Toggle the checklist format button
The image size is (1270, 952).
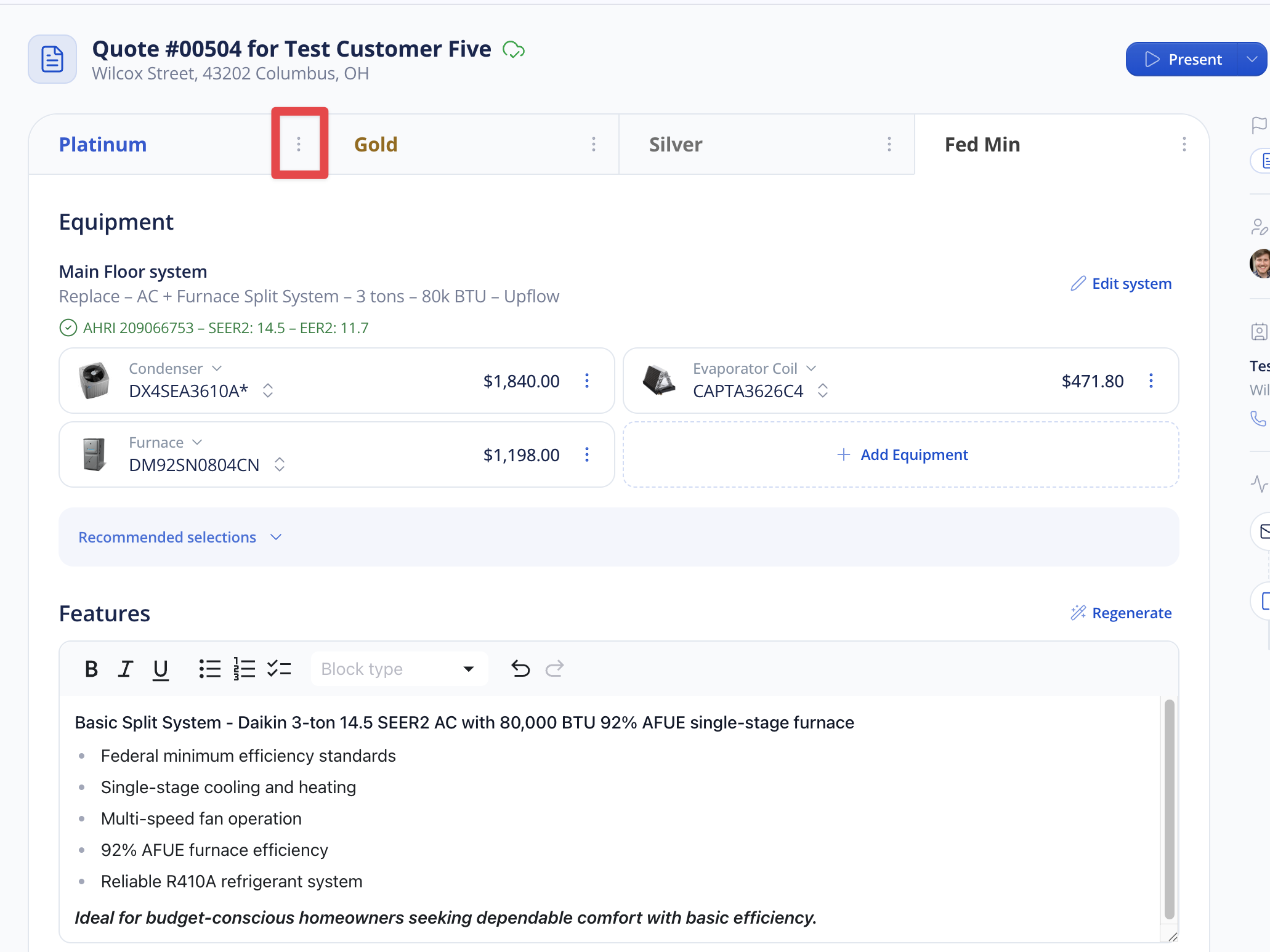pyautogui.click(x=279, y=669)
